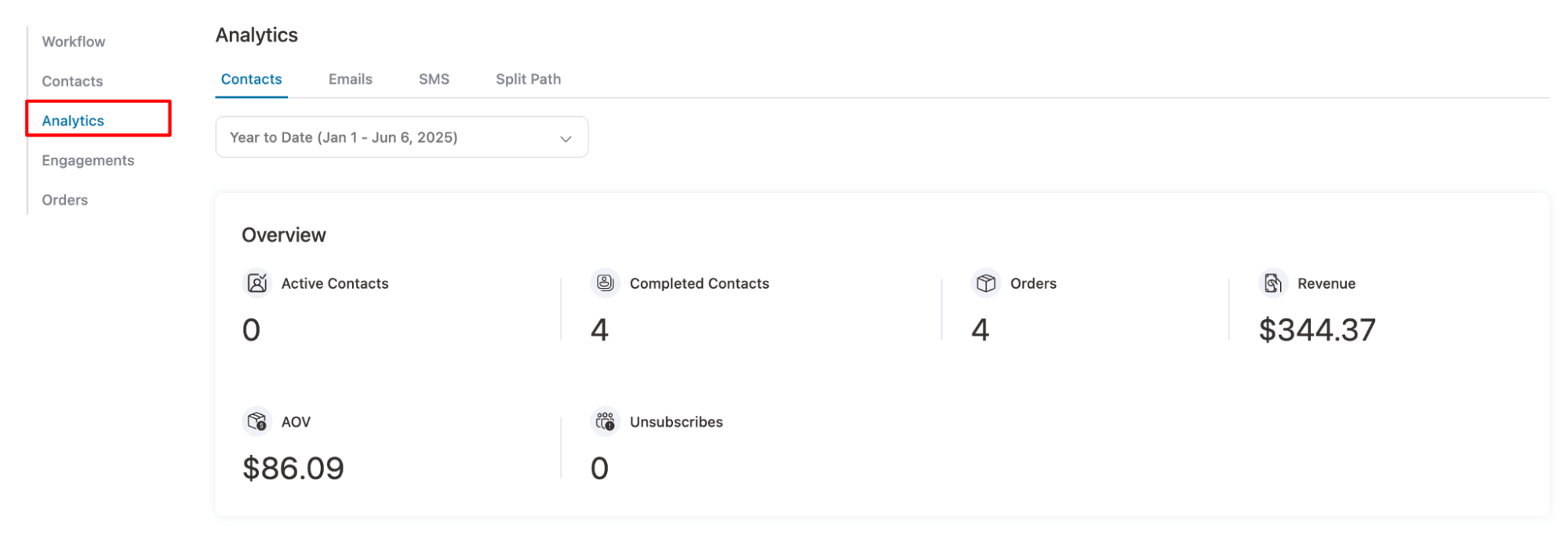The height and width of the screenshot is (535, 1568).
Task: Click the AOV label text
Action: point(296,422)
